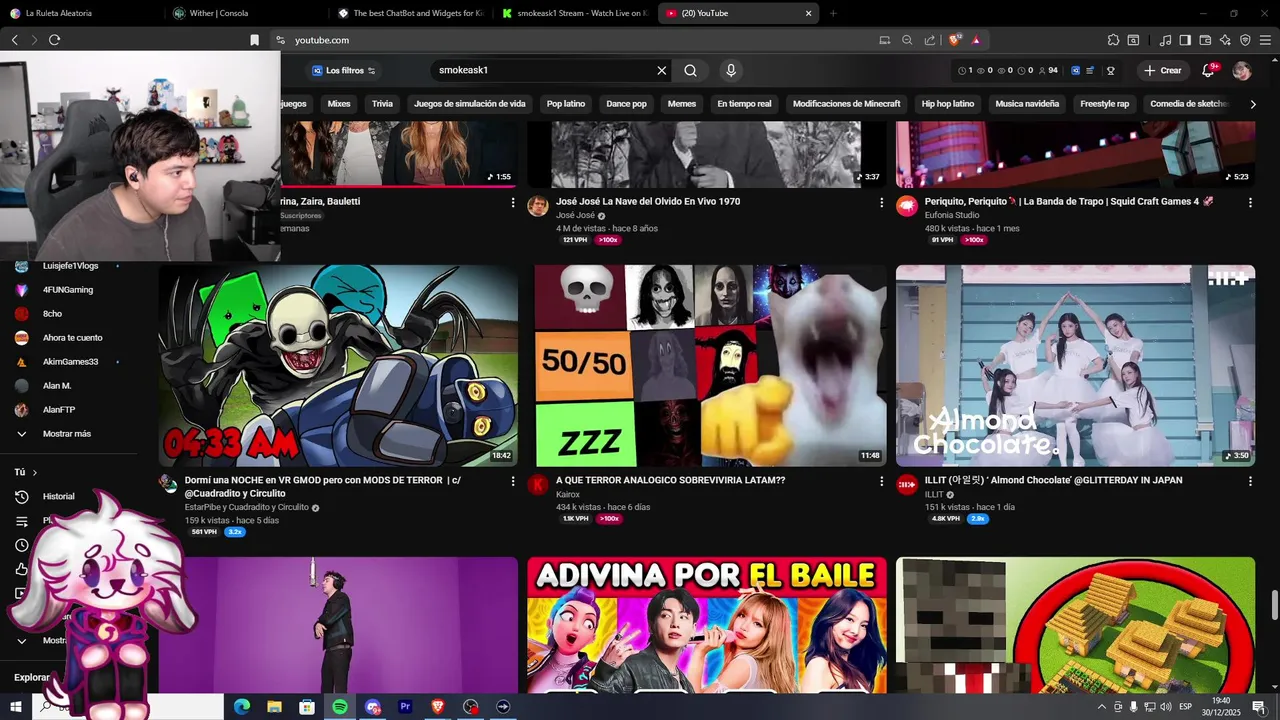The image size is (1280, 720).
Task: Click the system tray volume speaker icon
Action: click(x=1165, y=707)
